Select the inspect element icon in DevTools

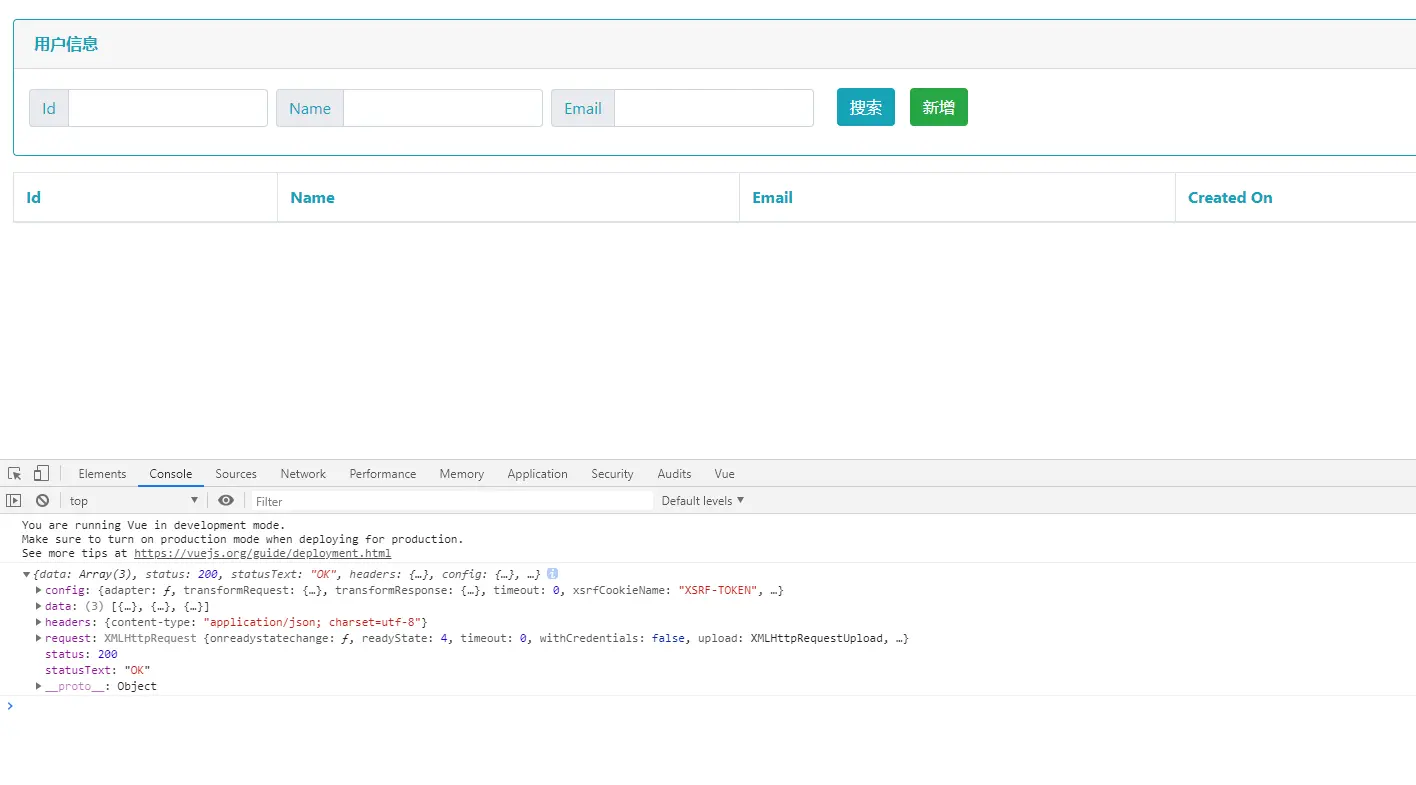(x=15, y=474)
